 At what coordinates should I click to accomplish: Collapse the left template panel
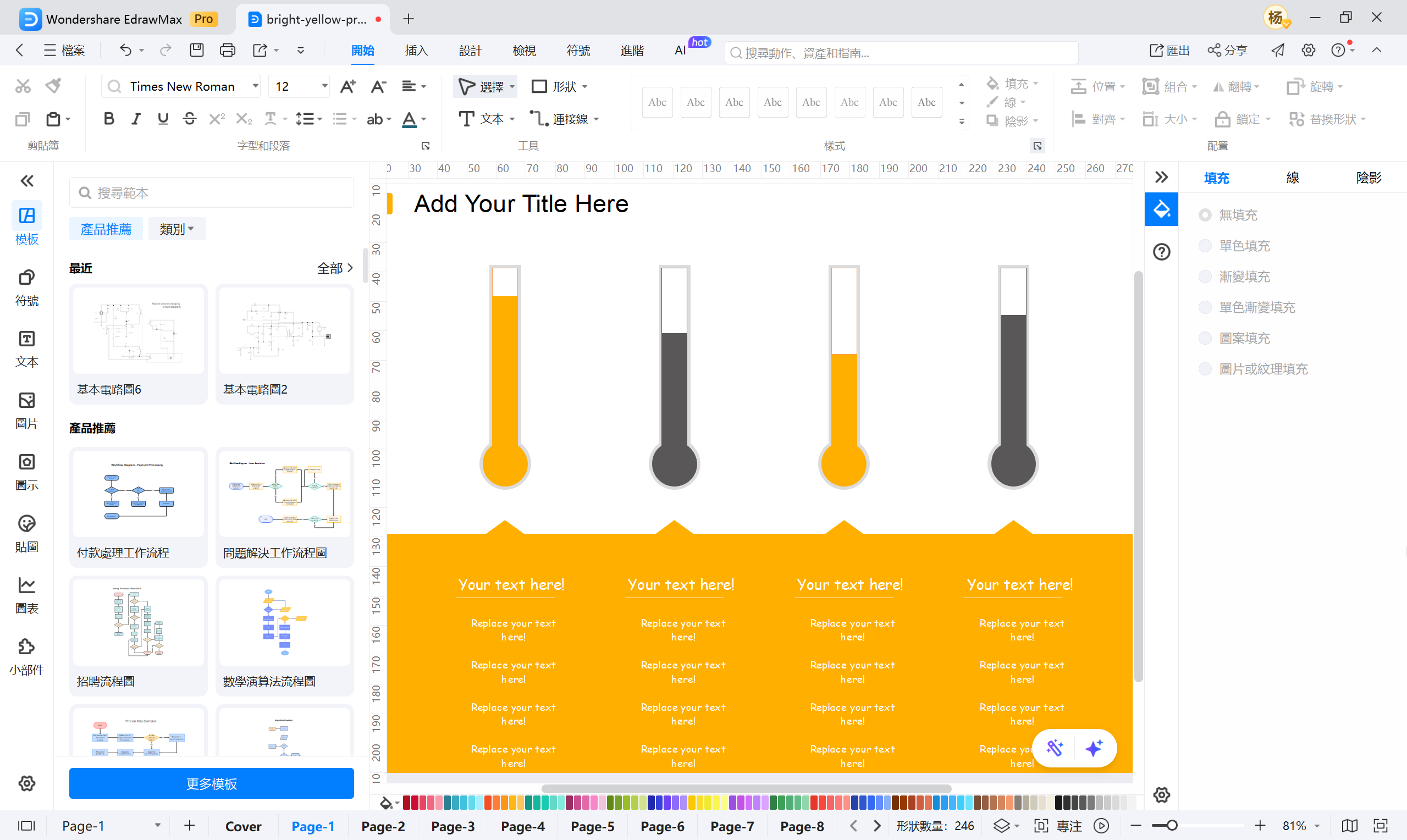(26, 181)
